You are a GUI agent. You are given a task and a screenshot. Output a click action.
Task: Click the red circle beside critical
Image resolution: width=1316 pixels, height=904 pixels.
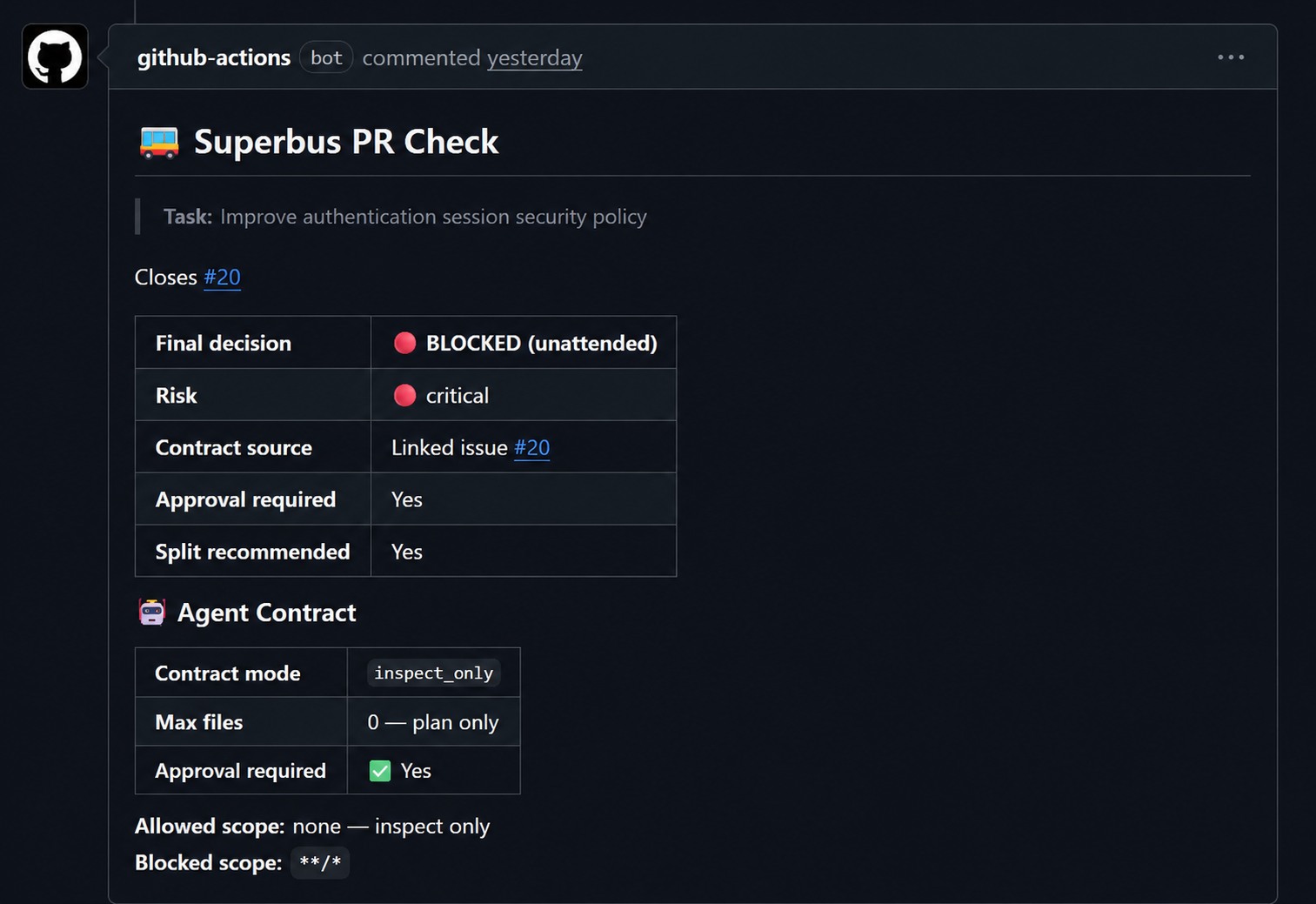[x=404, y=395]
